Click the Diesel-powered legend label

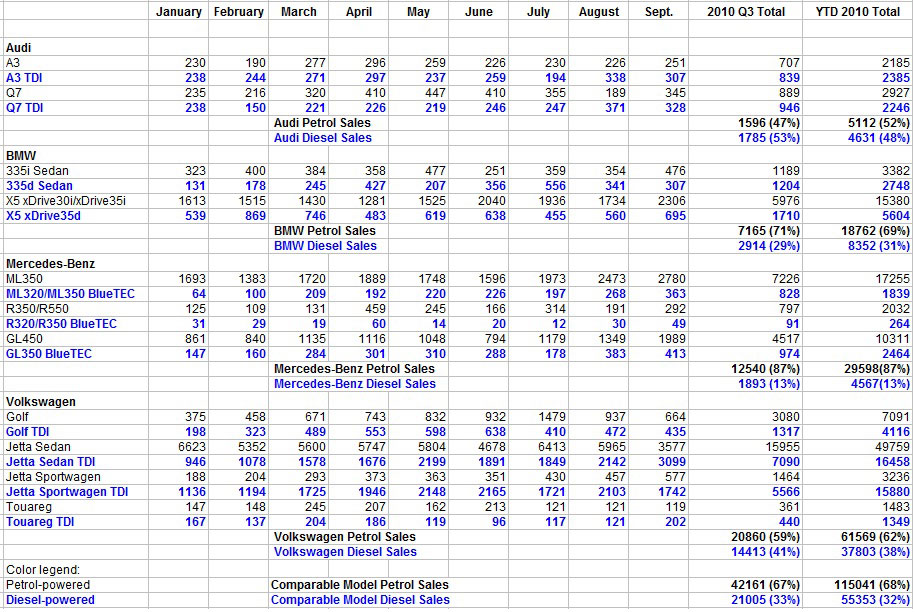(50, 600)
